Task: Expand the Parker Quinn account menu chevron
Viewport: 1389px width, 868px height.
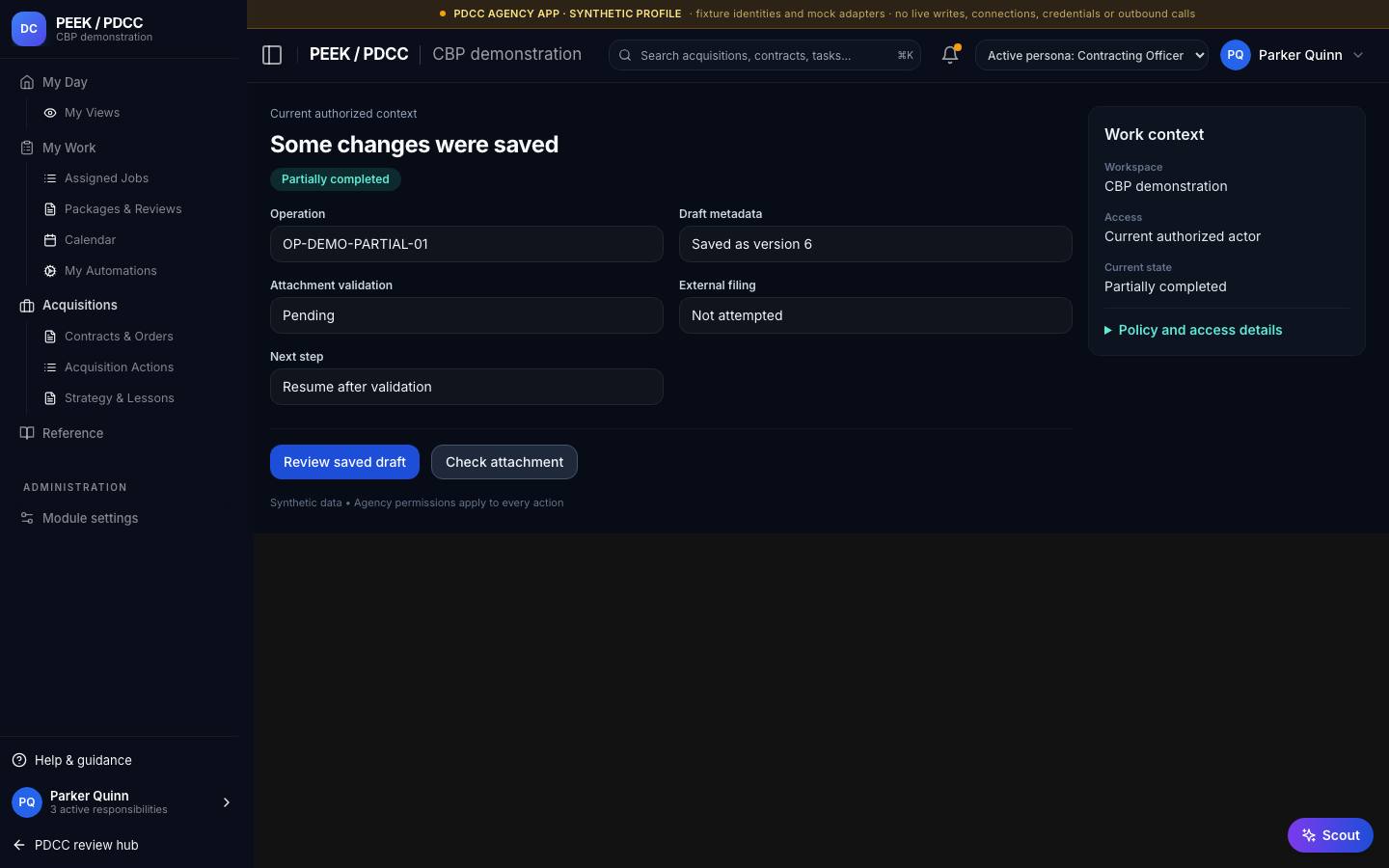Action: point(1358,55)
